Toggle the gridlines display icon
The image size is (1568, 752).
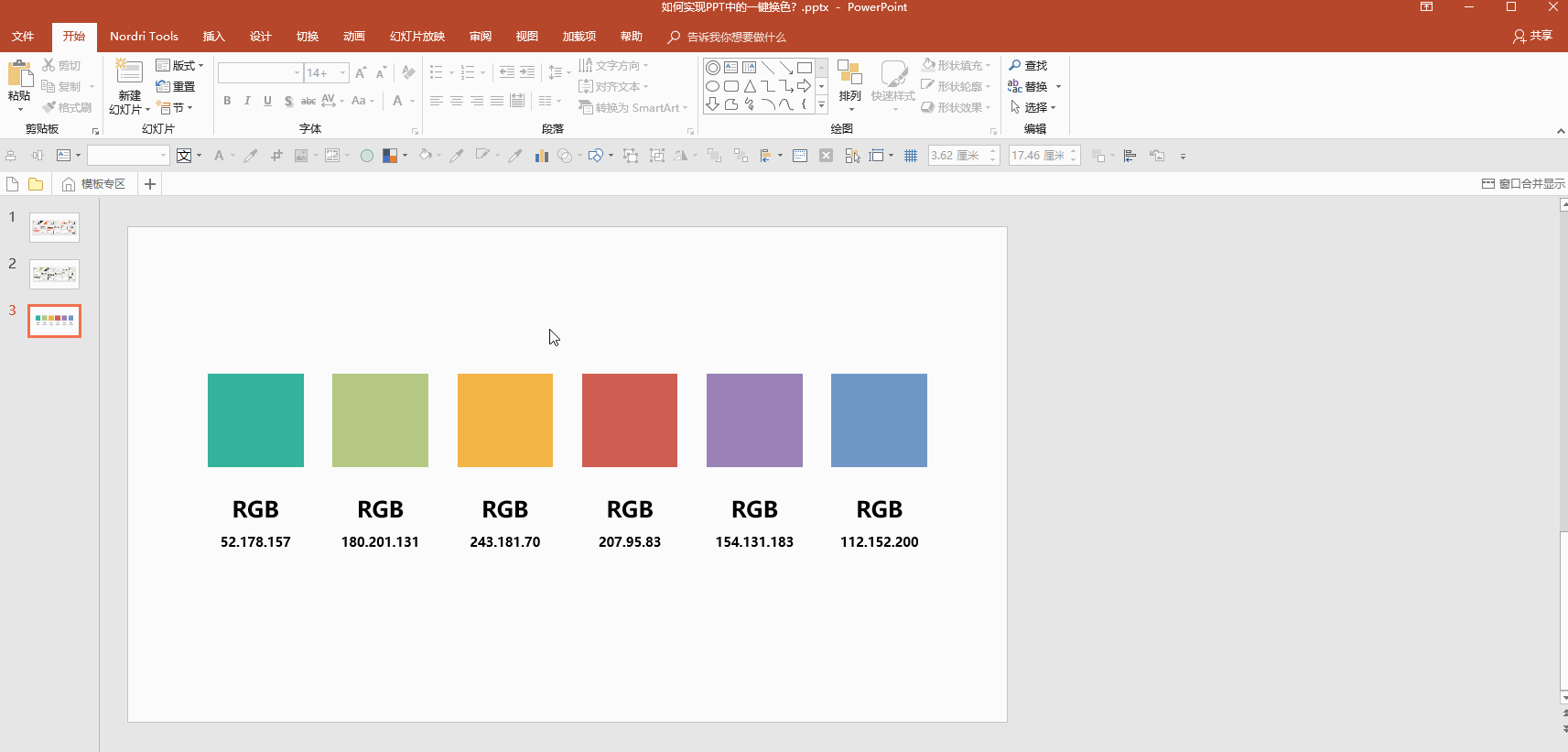(x=911, y=156)
